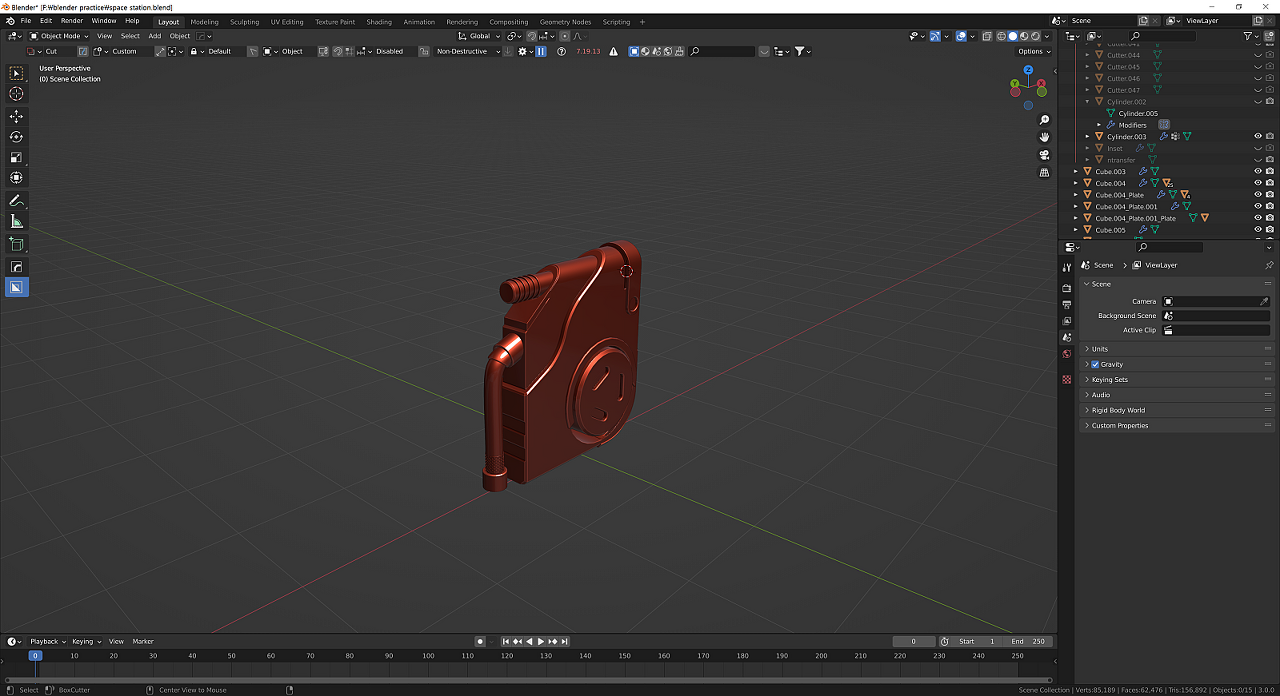Click the pan view hand gizmo
Viewport: 1280px width, 696px height.
(x=1044, y=137)
